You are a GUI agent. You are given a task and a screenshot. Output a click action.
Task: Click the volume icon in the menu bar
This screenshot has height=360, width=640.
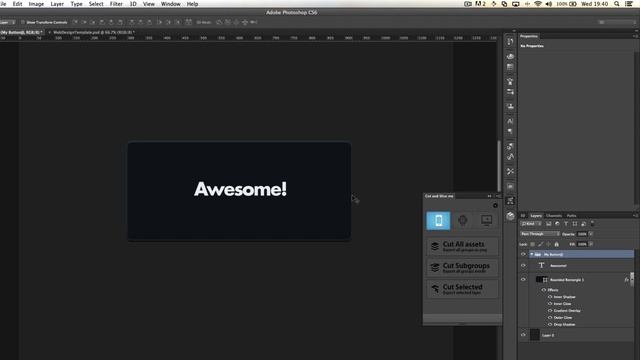click(549, 4)
